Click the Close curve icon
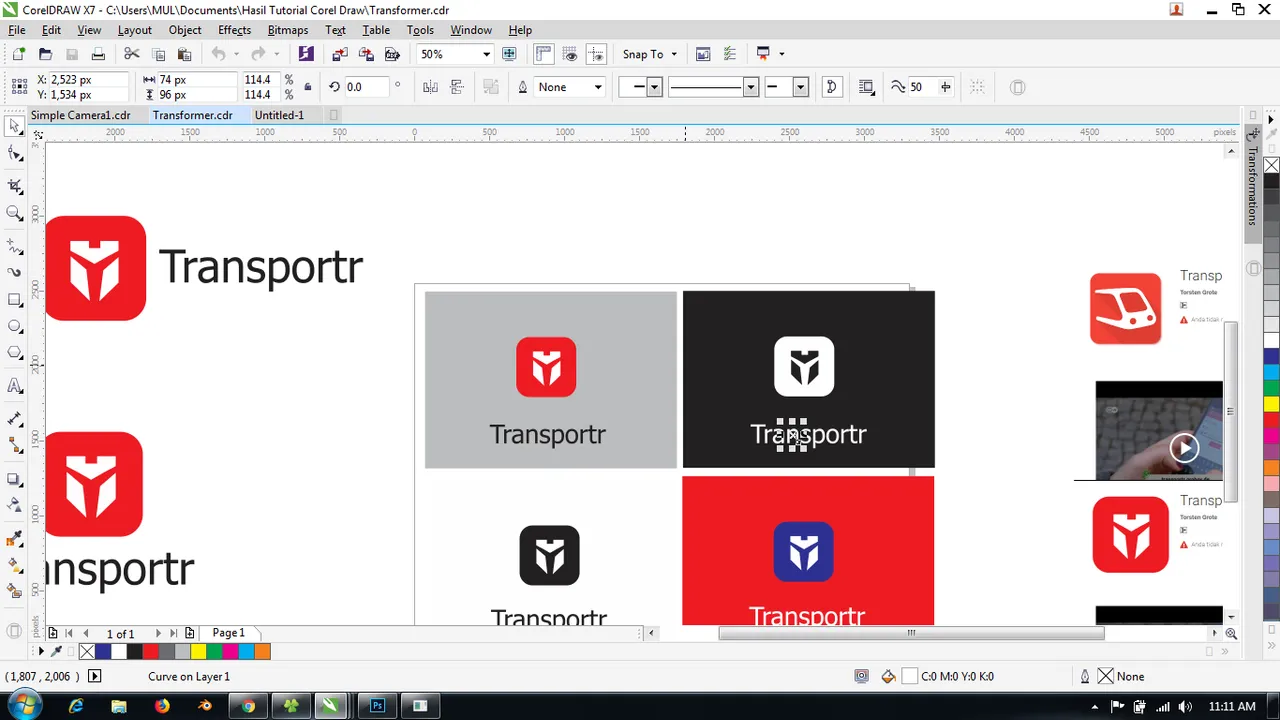 [x=832, y=87]
